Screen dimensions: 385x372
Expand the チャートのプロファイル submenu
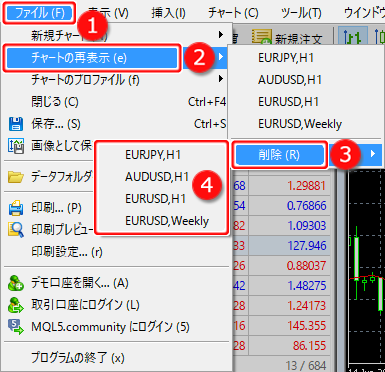pos(221,79)
